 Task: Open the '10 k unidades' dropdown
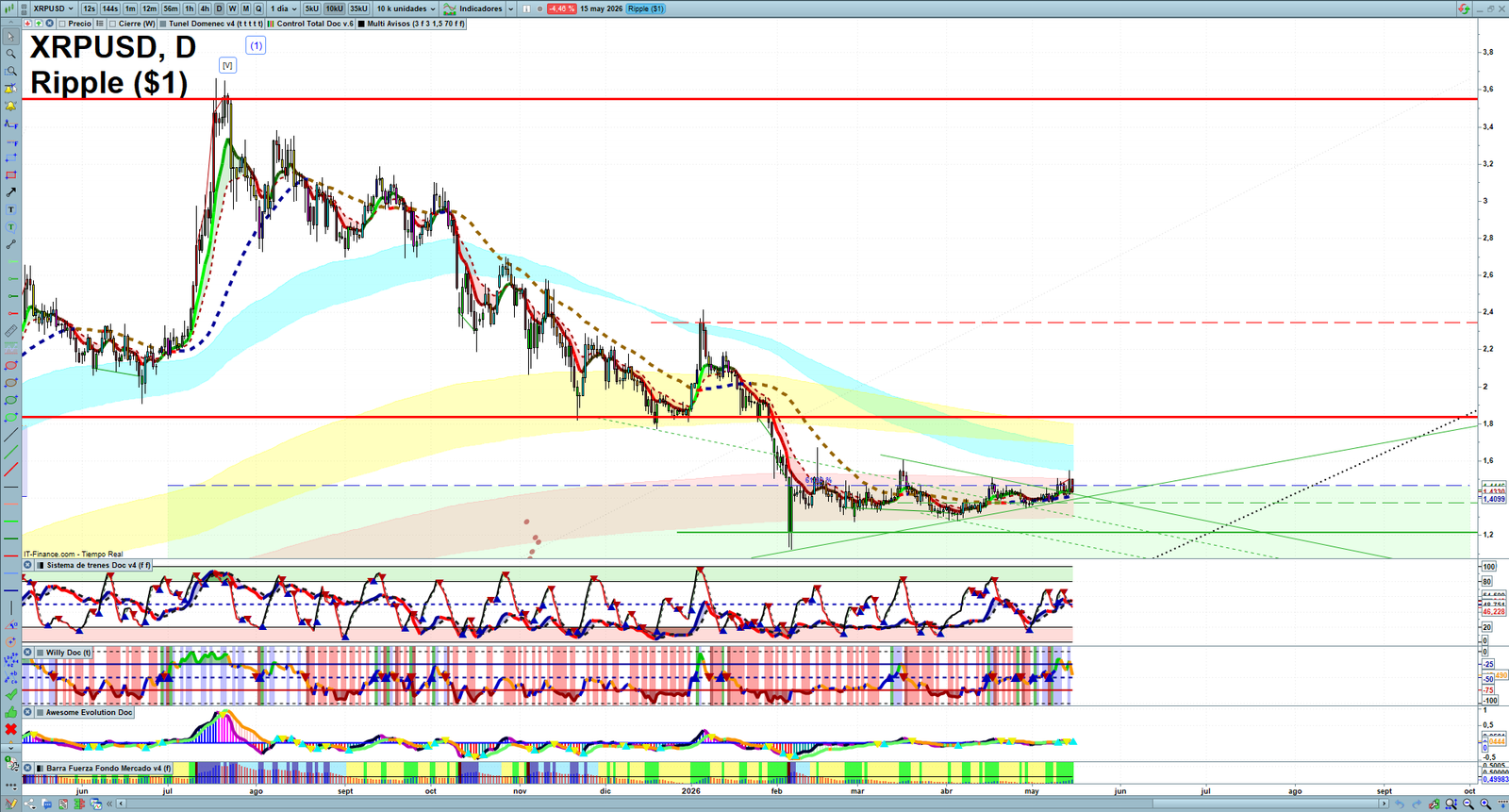pyautogui.click(x=406, y=8)
